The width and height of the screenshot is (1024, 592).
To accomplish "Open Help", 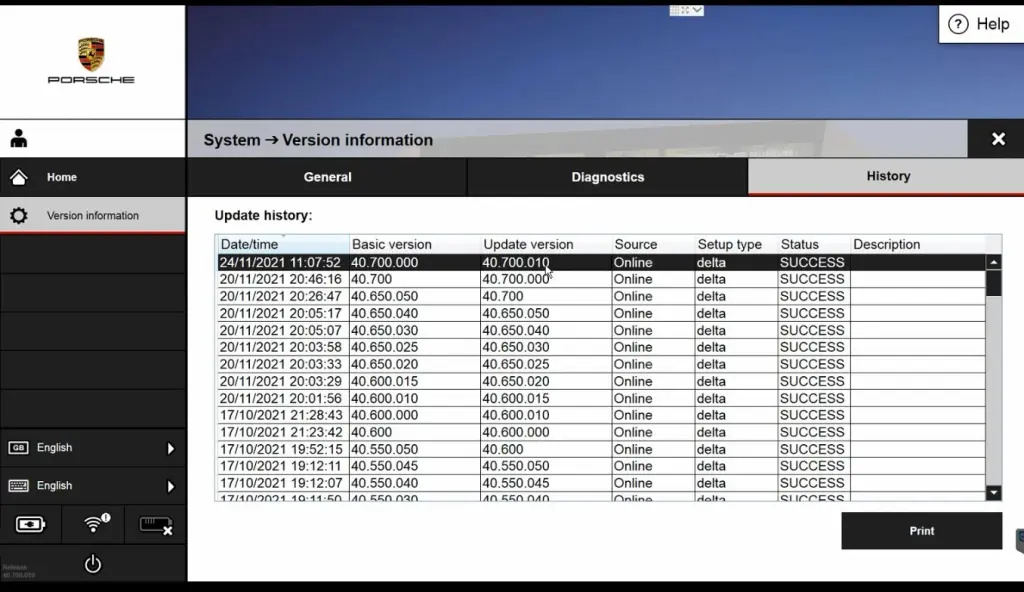I will coord(980,24).
